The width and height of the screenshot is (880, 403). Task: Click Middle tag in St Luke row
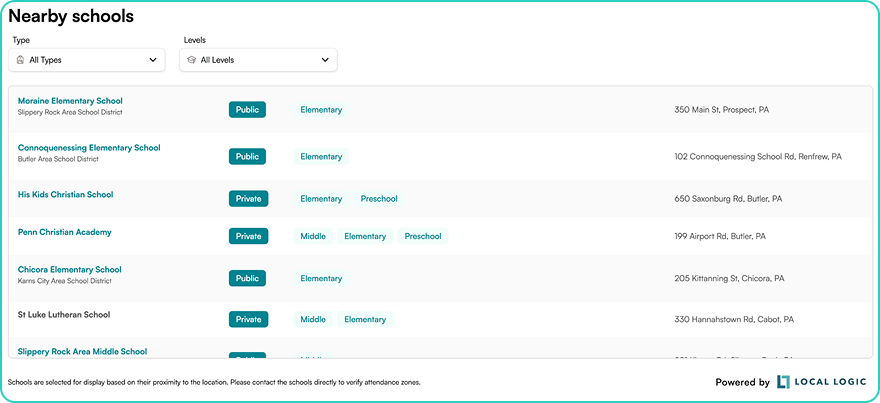tap(313, 319)
